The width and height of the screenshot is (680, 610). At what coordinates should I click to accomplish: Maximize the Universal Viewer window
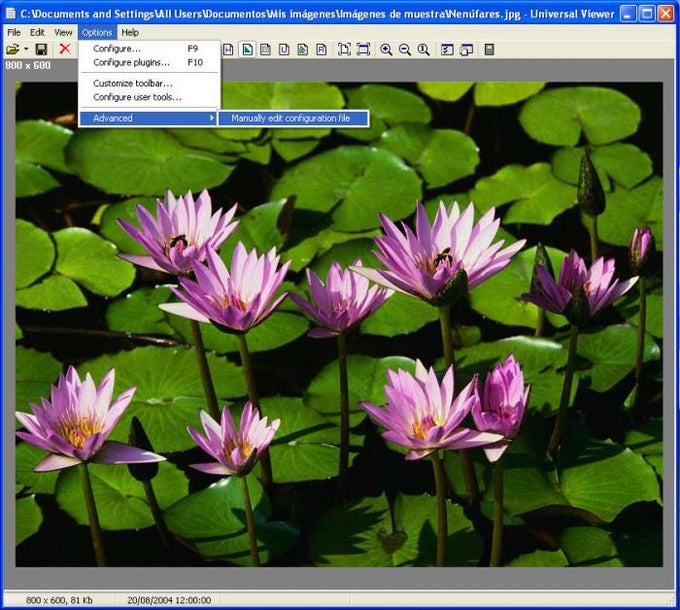pyautogui.click(x=647, y=14)
